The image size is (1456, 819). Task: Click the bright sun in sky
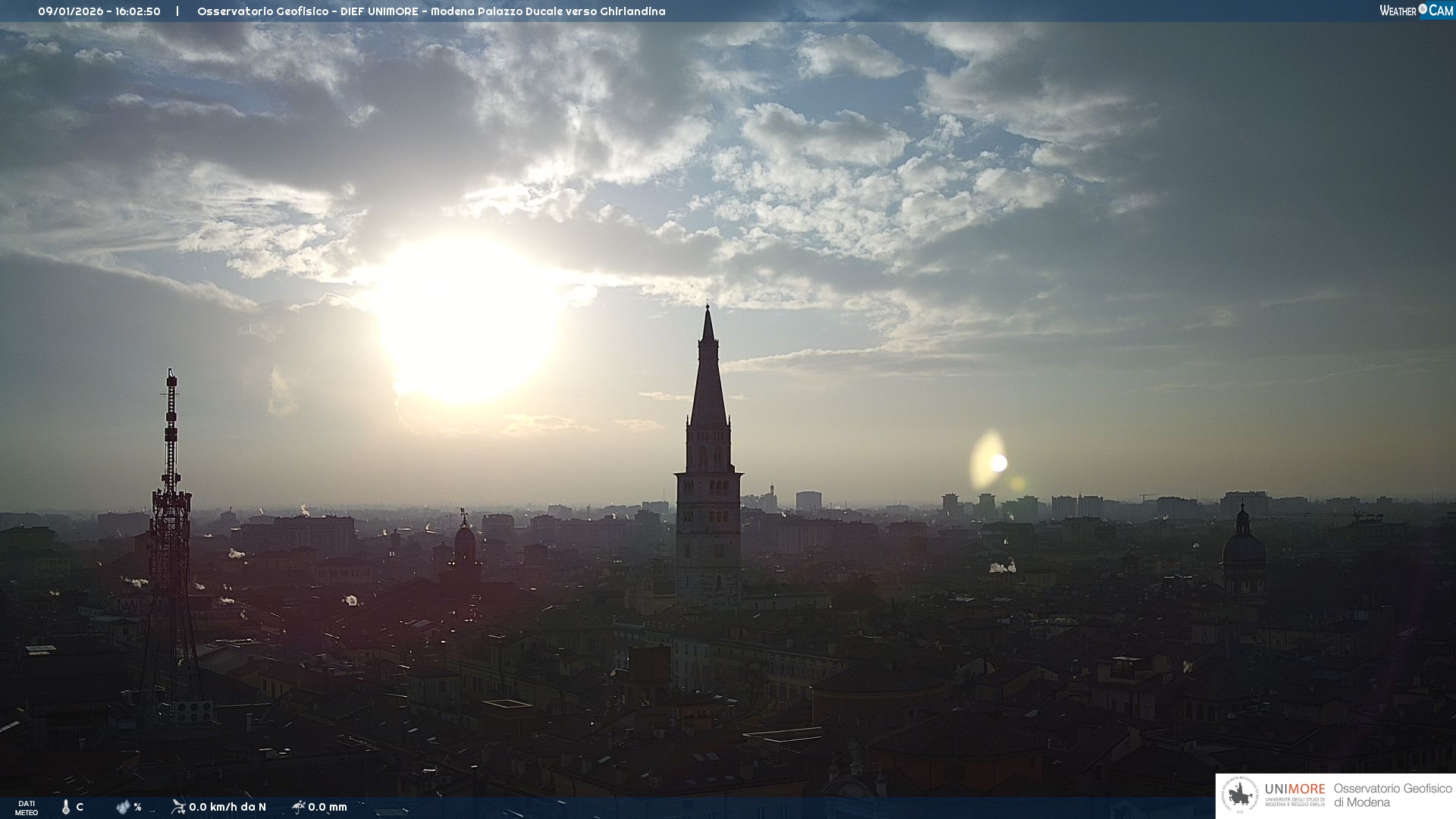click(x=466, y=318)
